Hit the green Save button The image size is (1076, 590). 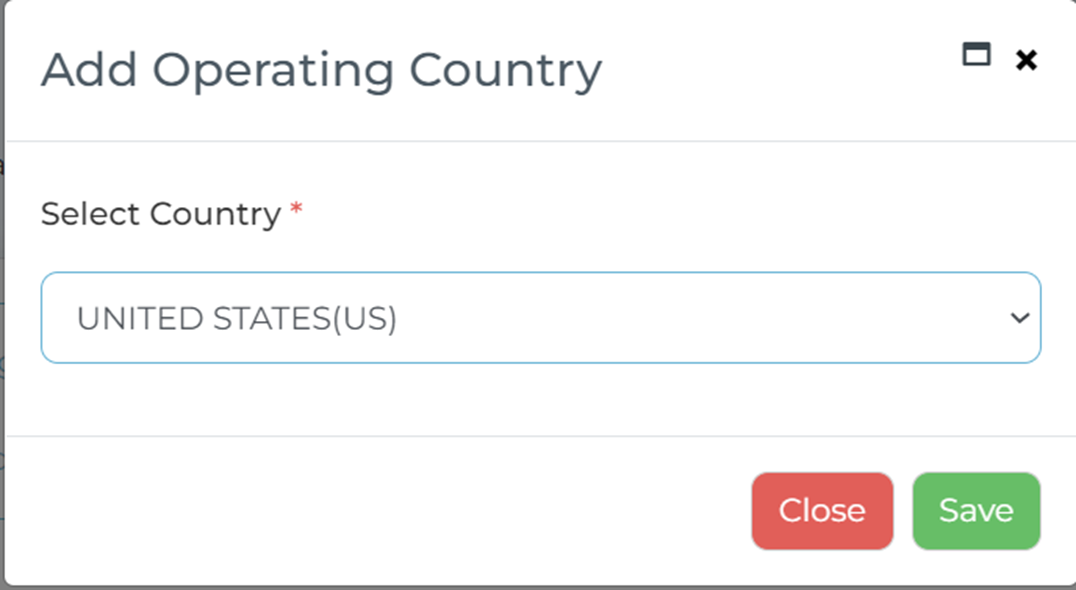click(976, 510)
